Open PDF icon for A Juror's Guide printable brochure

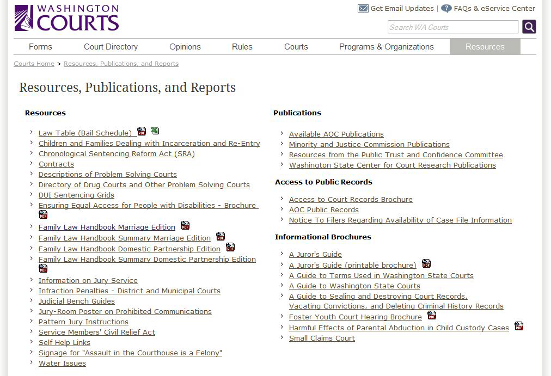tap(426, 263)
